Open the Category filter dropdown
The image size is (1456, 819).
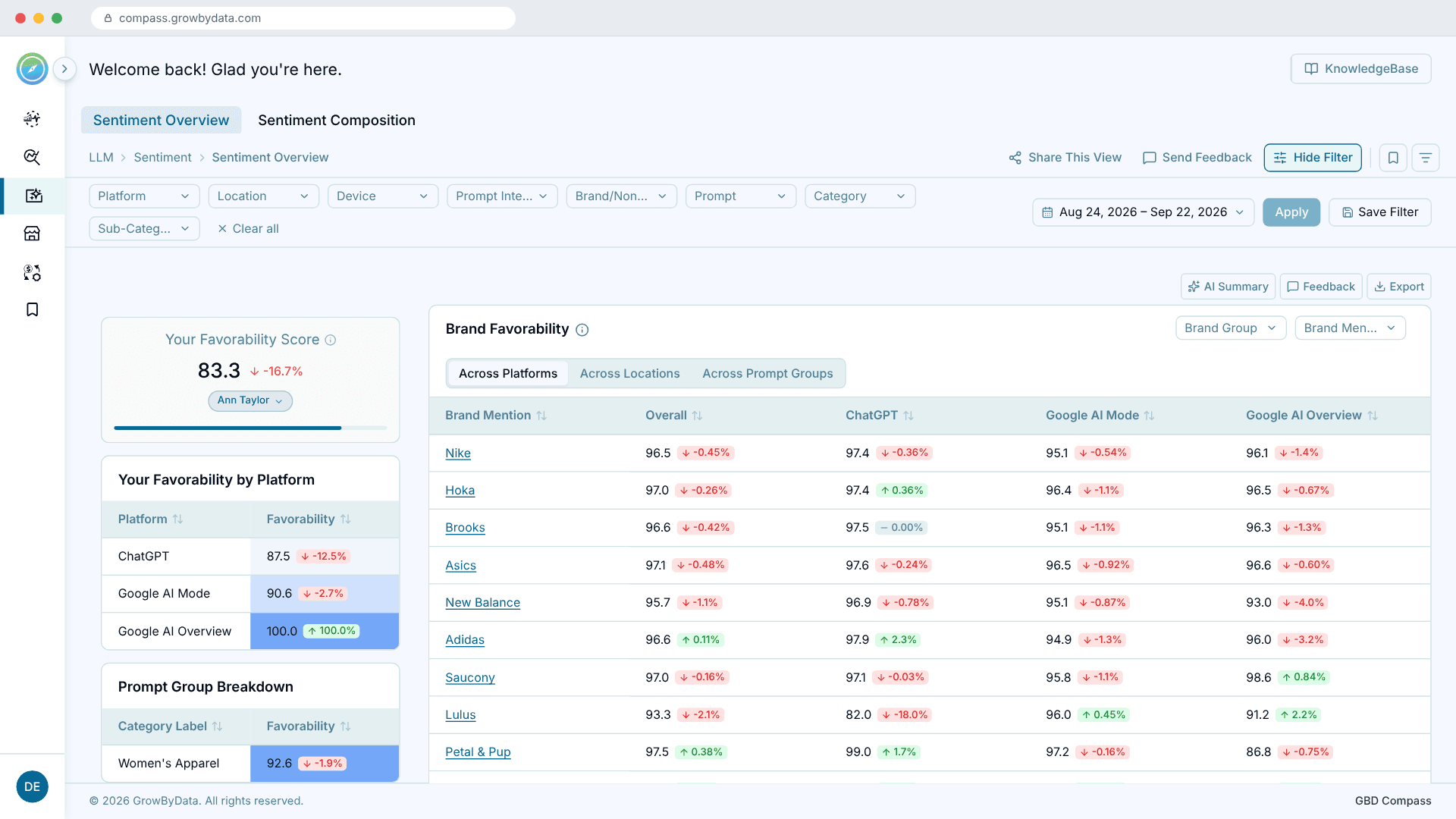860,196
